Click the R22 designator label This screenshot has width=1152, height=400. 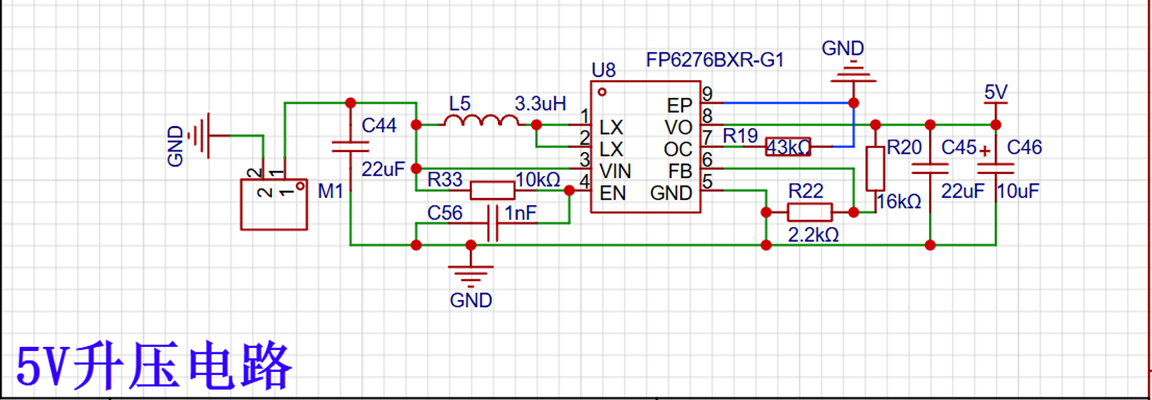click(806, 191)
